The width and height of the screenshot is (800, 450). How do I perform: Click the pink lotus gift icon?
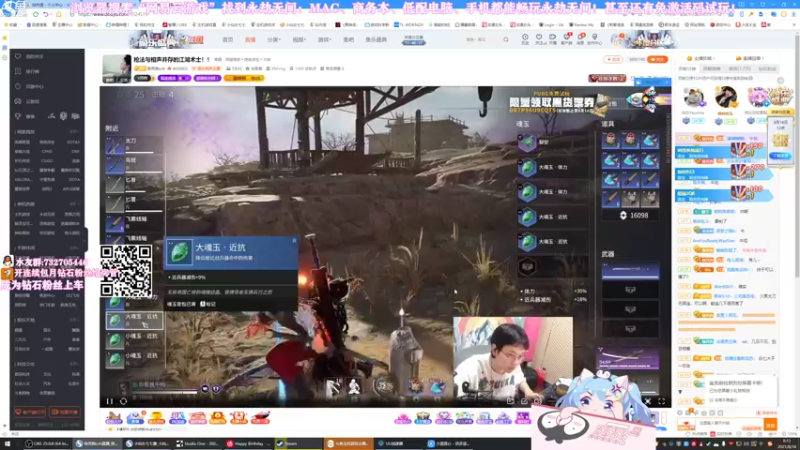(403, 418)
